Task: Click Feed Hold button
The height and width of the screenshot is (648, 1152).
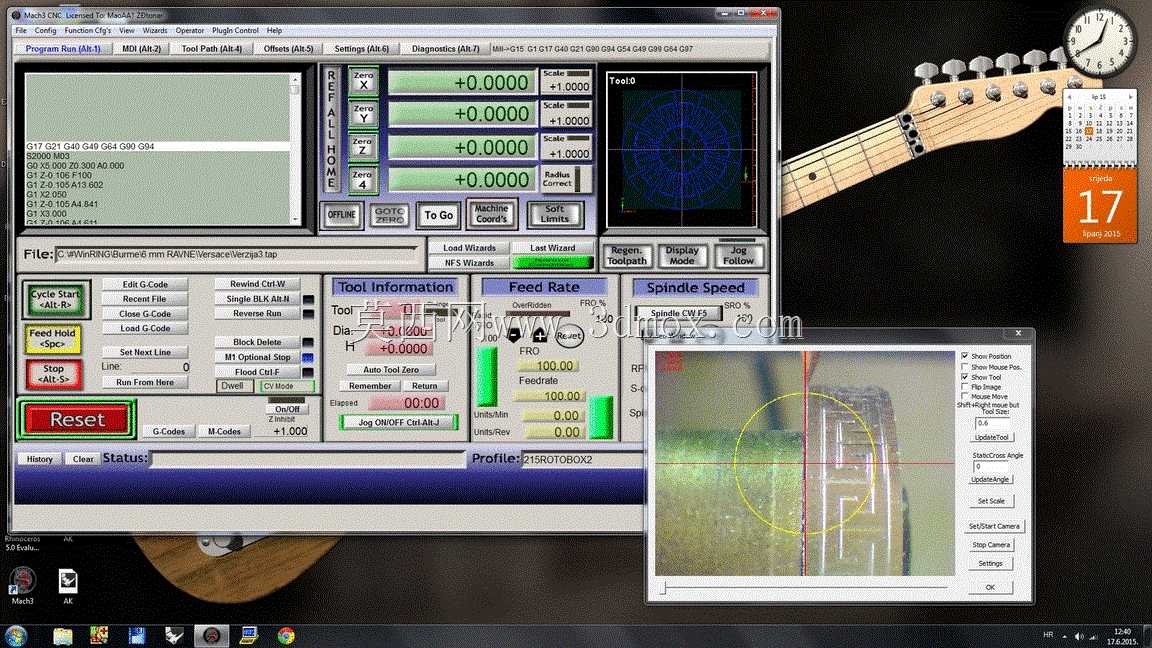Action: click(x=52, y=338)
